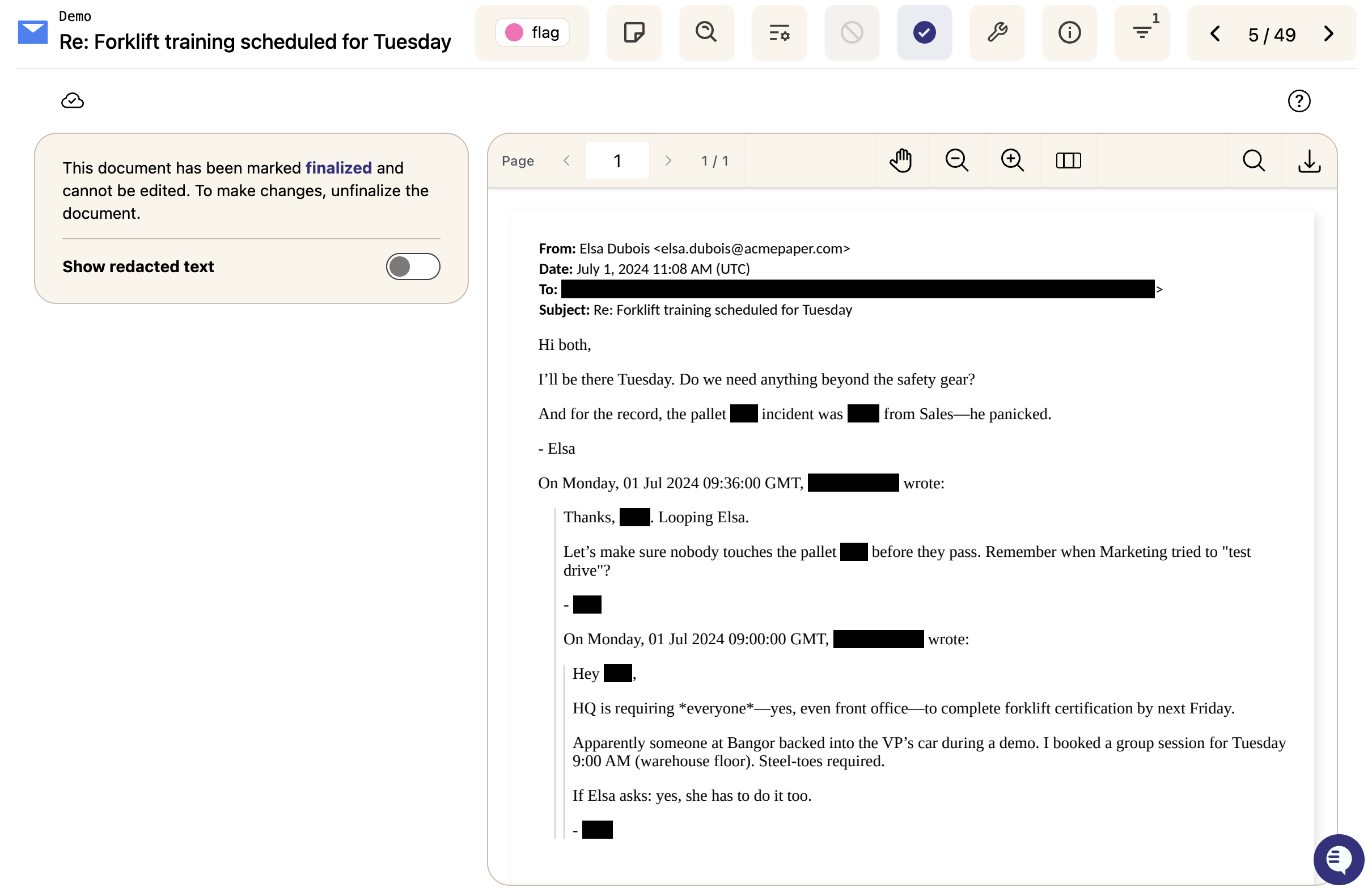The width and height of the screenshot is (1372, 896).
Task: Click the pink flag tag button
Action: (x=532, y=32)
